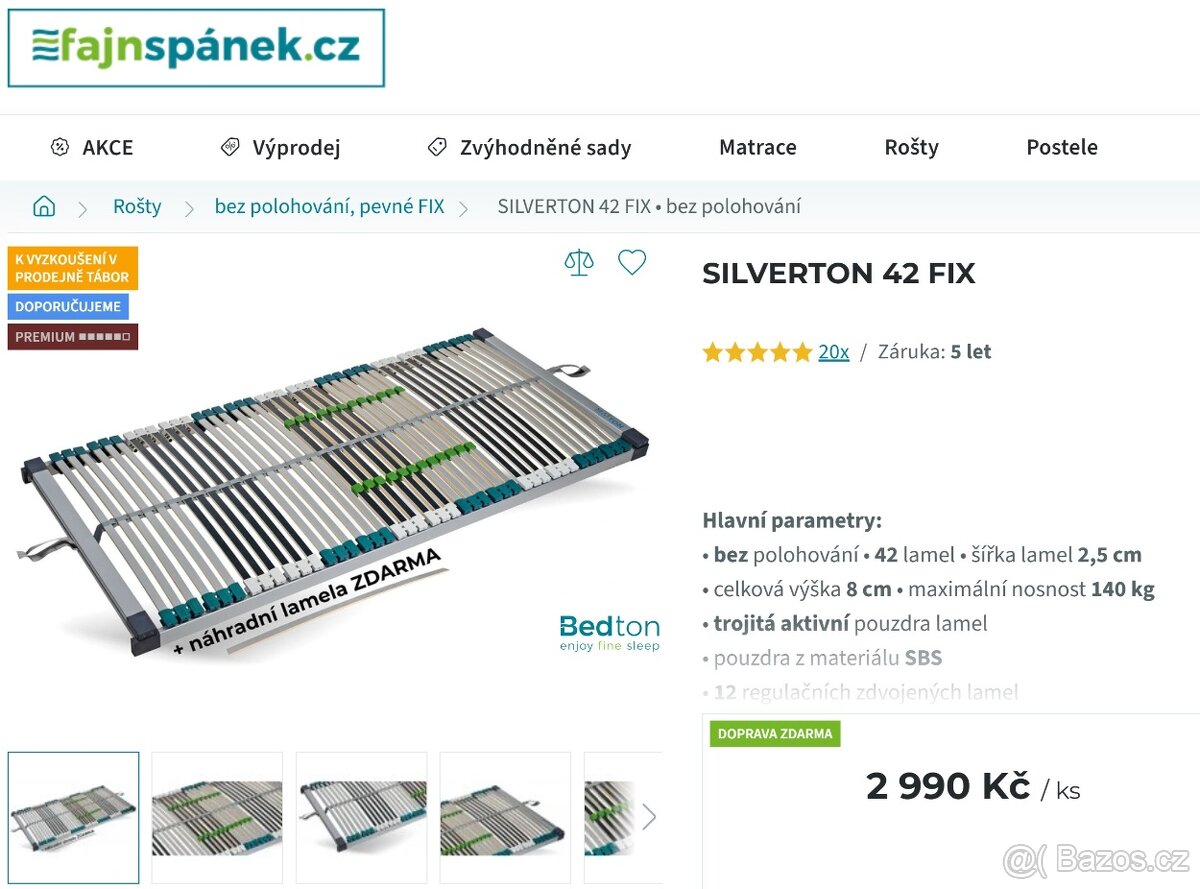1200x889 pixels.
Task: Click the compare scales icon
Action: (579, 263)
